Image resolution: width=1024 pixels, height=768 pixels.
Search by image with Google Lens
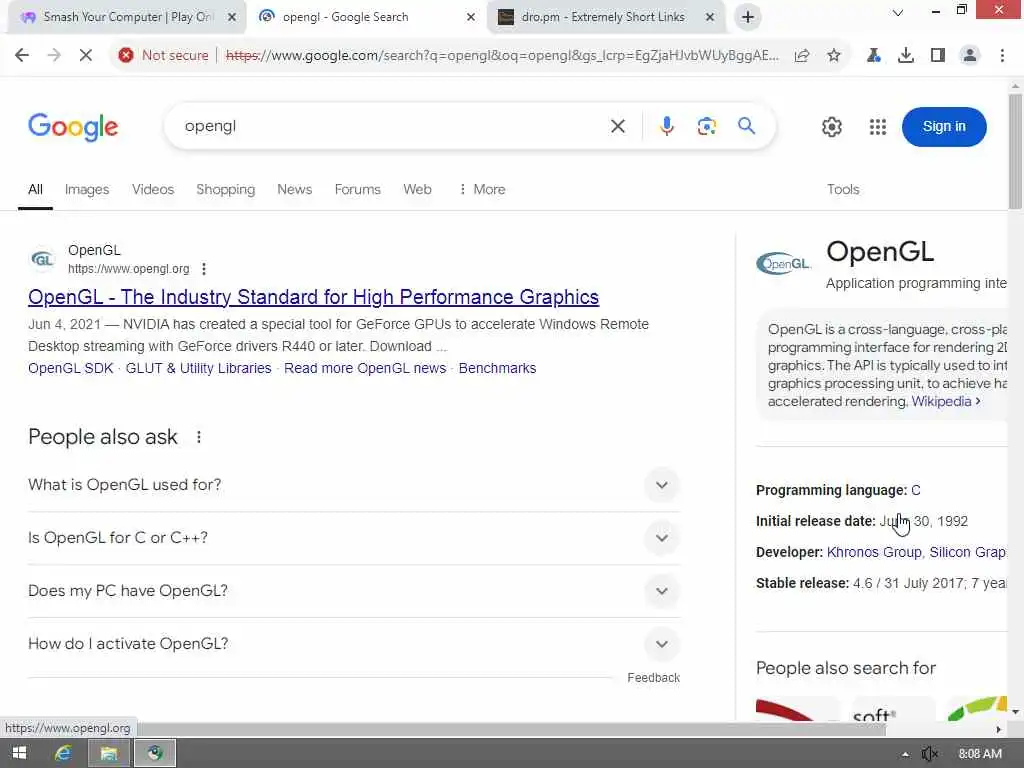[x=707, y=126]
